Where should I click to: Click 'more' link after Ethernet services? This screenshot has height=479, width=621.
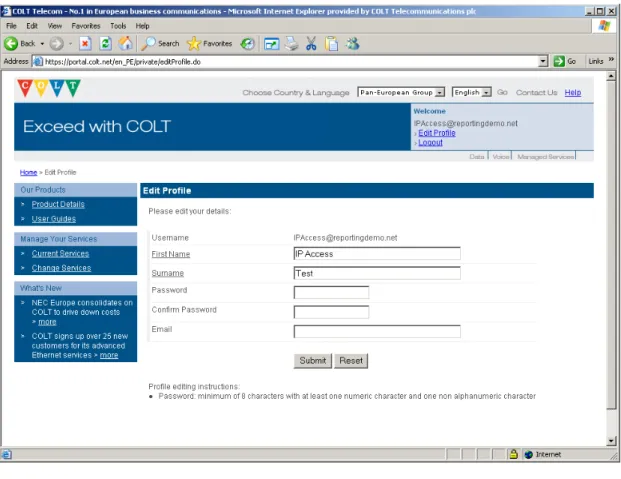point(109,355)
